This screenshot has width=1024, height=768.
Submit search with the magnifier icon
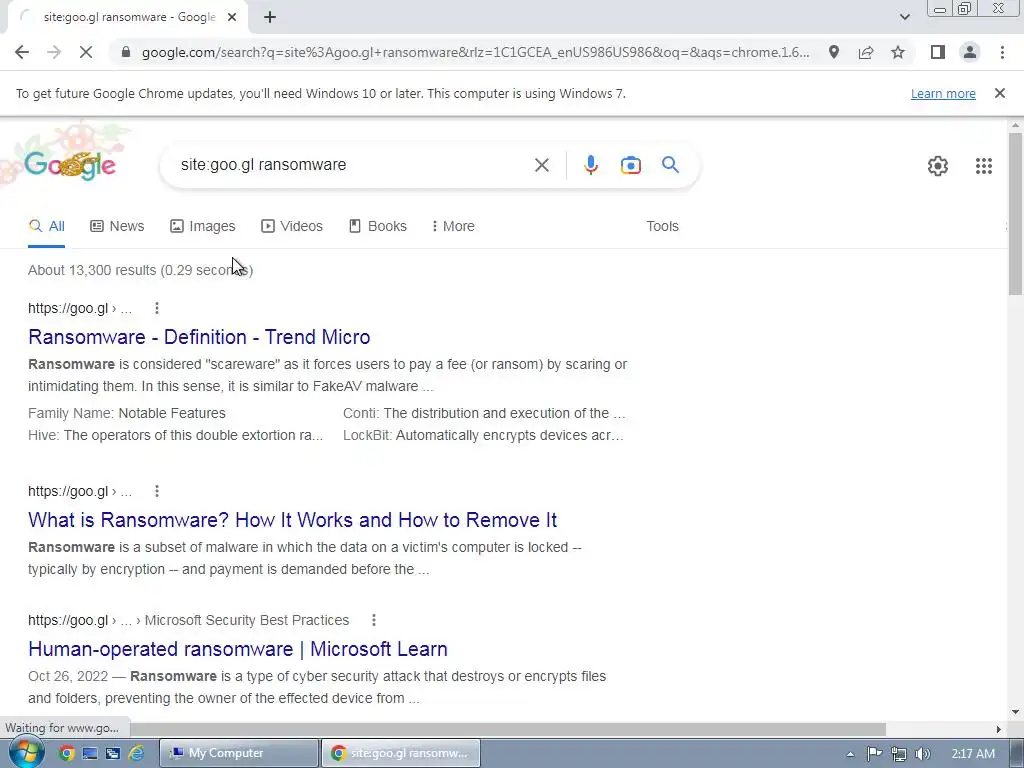coord(670,165)
